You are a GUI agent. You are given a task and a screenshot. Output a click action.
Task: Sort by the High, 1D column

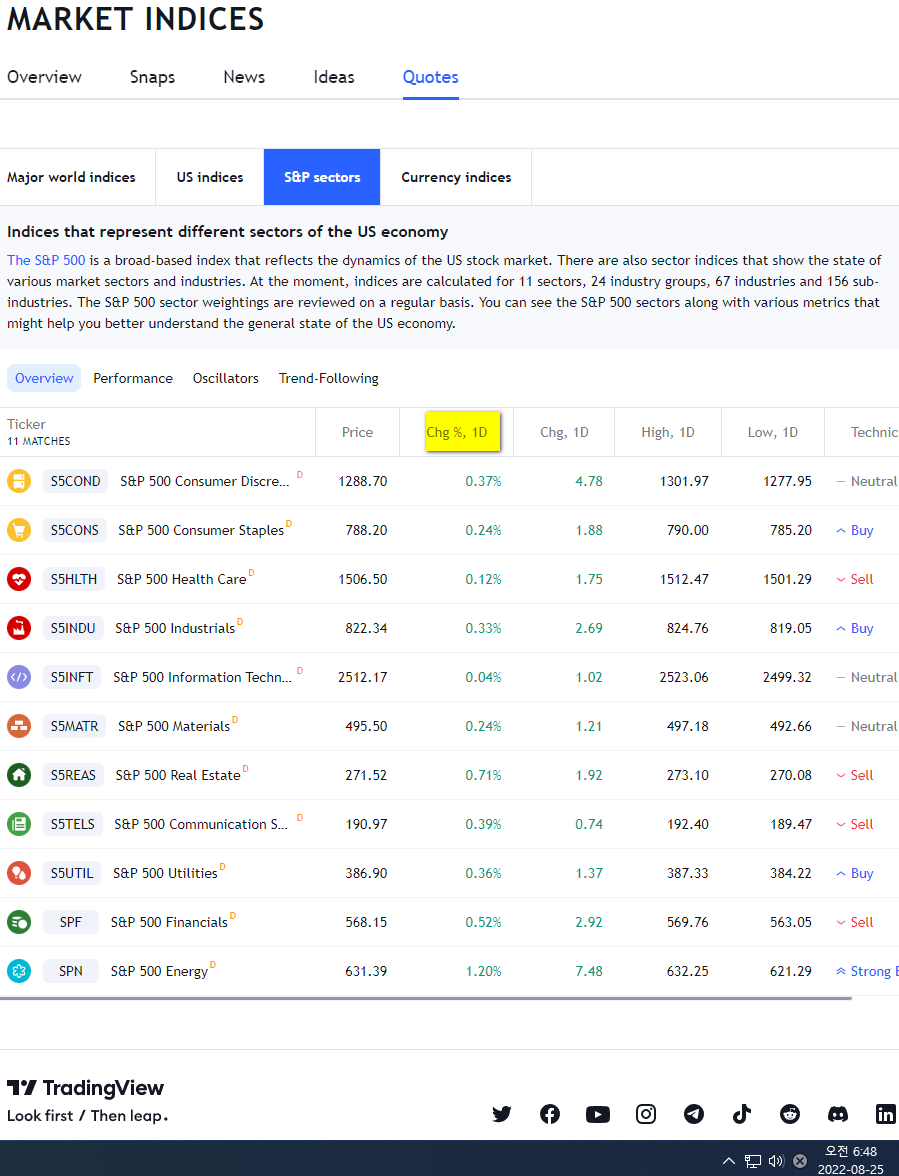(667, 432)
